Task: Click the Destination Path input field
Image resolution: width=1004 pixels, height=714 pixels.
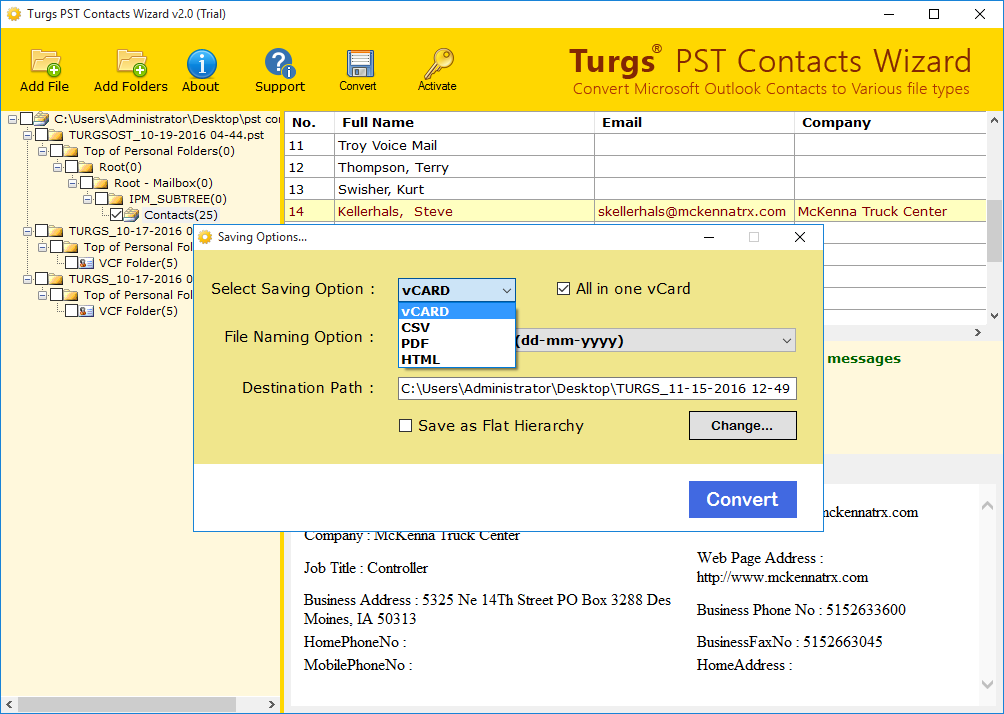Action: pos(597,389)
